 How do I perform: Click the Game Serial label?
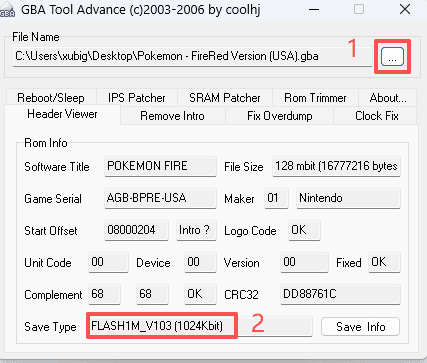click(x=53, y=199)
